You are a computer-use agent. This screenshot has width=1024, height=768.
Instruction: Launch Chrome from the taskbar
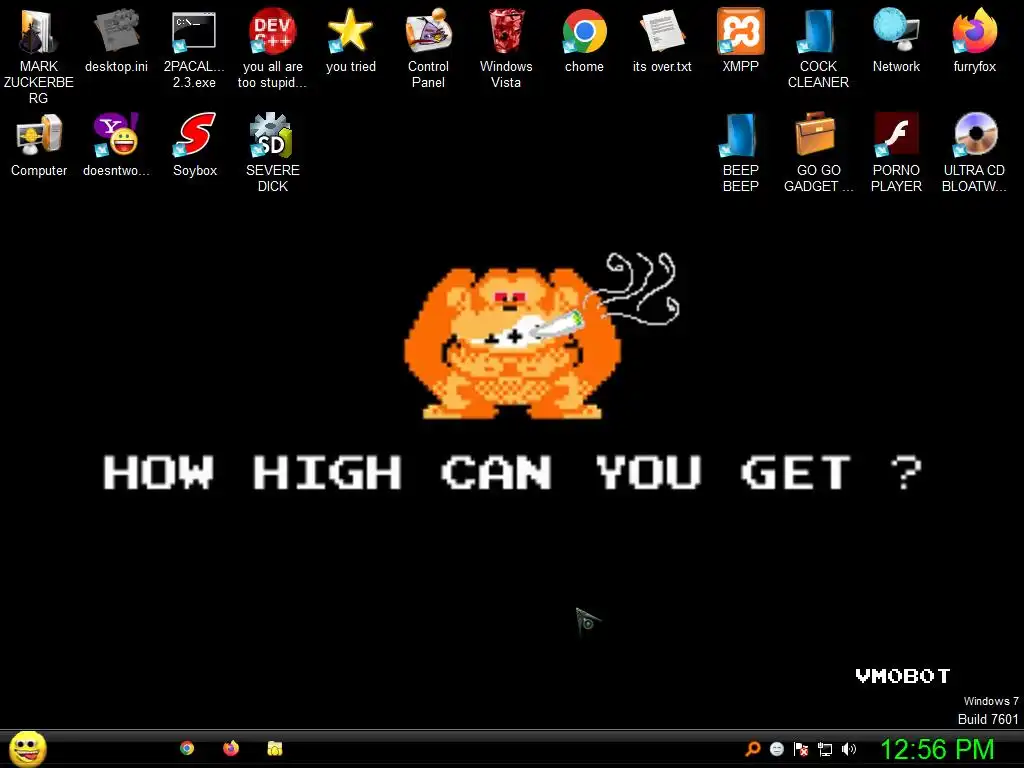(x=187, y=748)
